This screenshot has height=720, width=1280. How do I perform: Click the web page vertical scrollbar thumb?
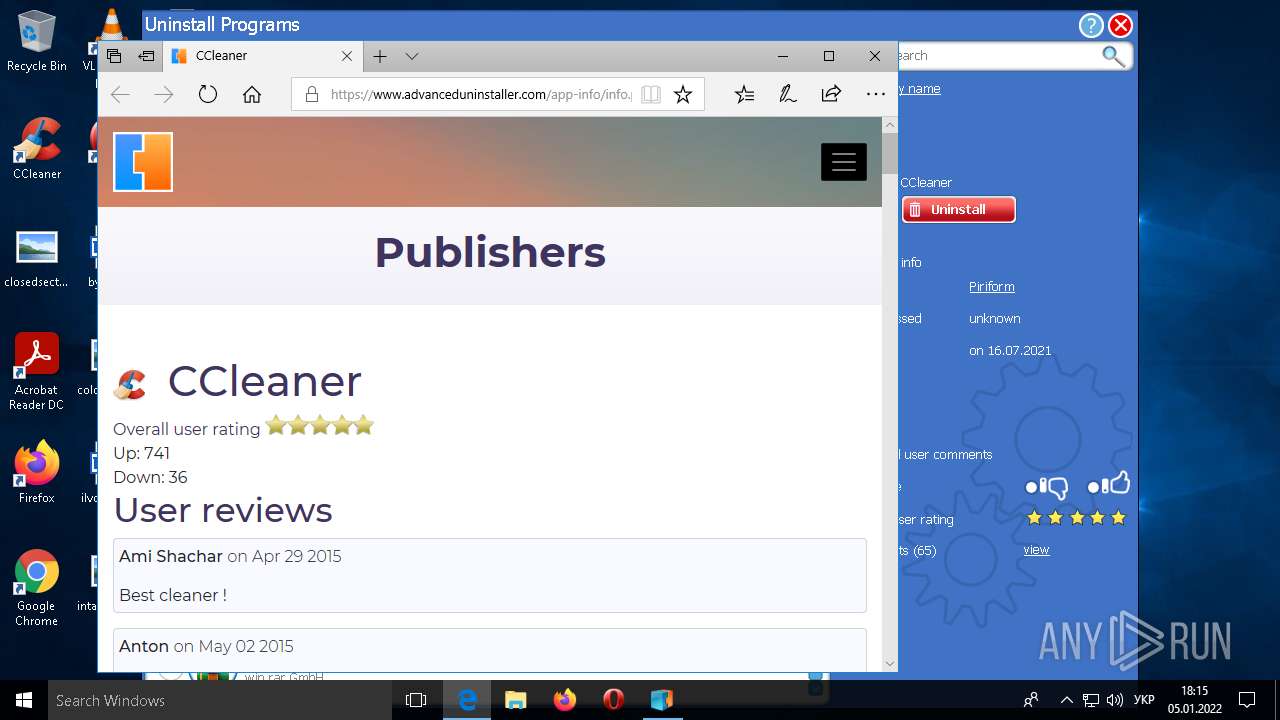click(x=889, y=153)
